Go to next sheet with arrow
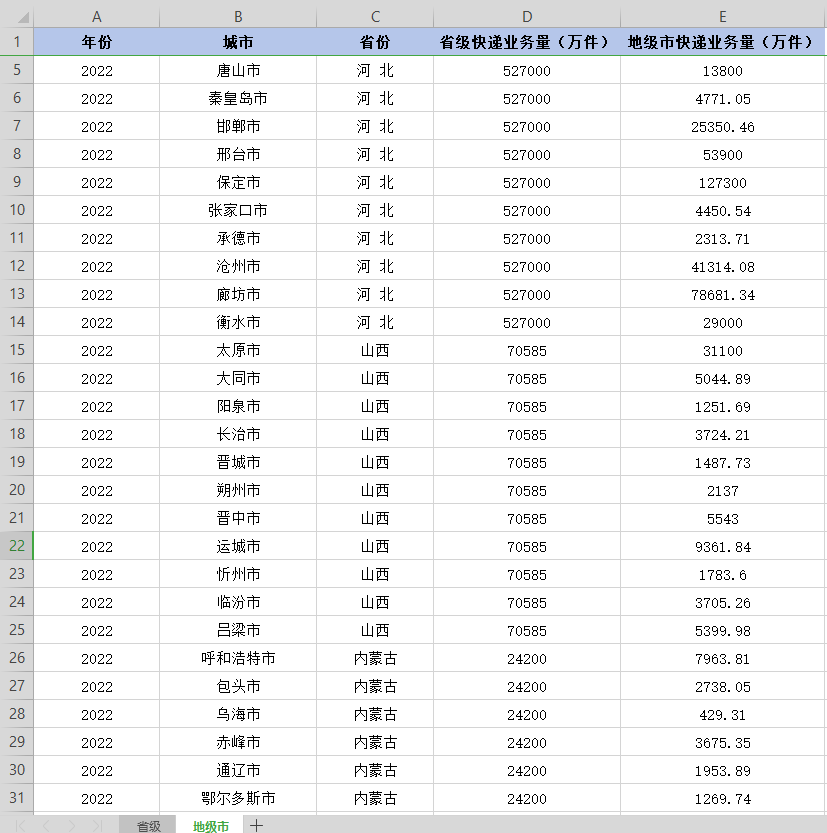This screenshot has height=833, width=827. point(71,826)
